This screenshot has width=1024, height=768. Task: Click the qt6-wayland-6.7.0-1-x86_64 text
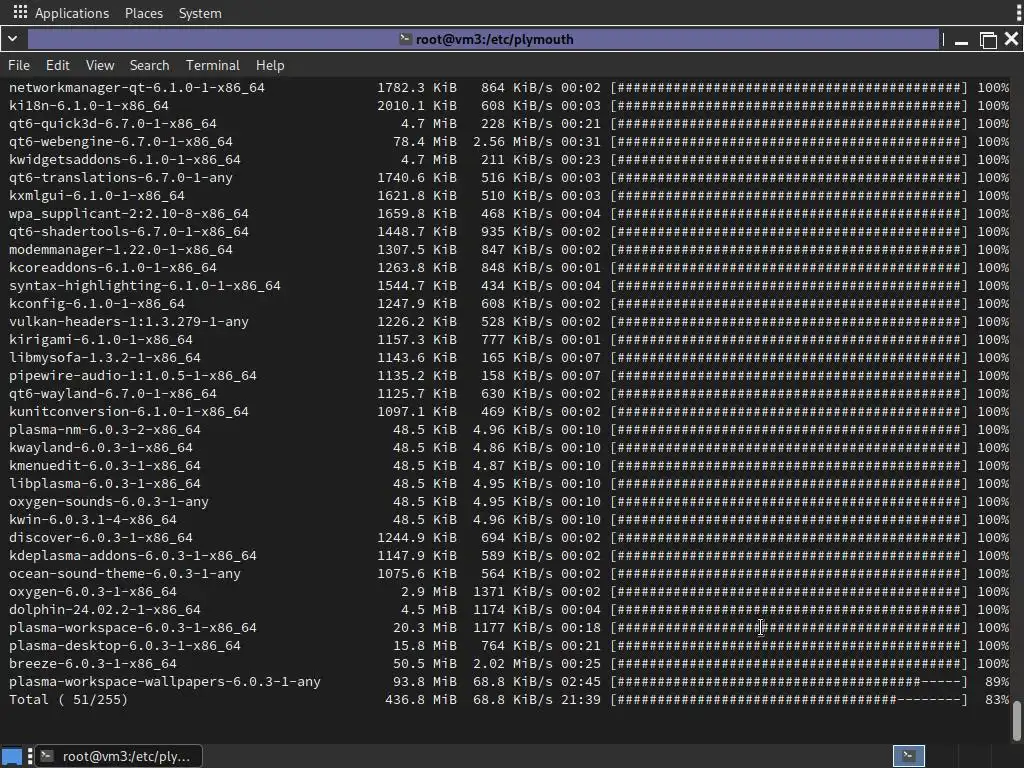[x=112, y=394]
